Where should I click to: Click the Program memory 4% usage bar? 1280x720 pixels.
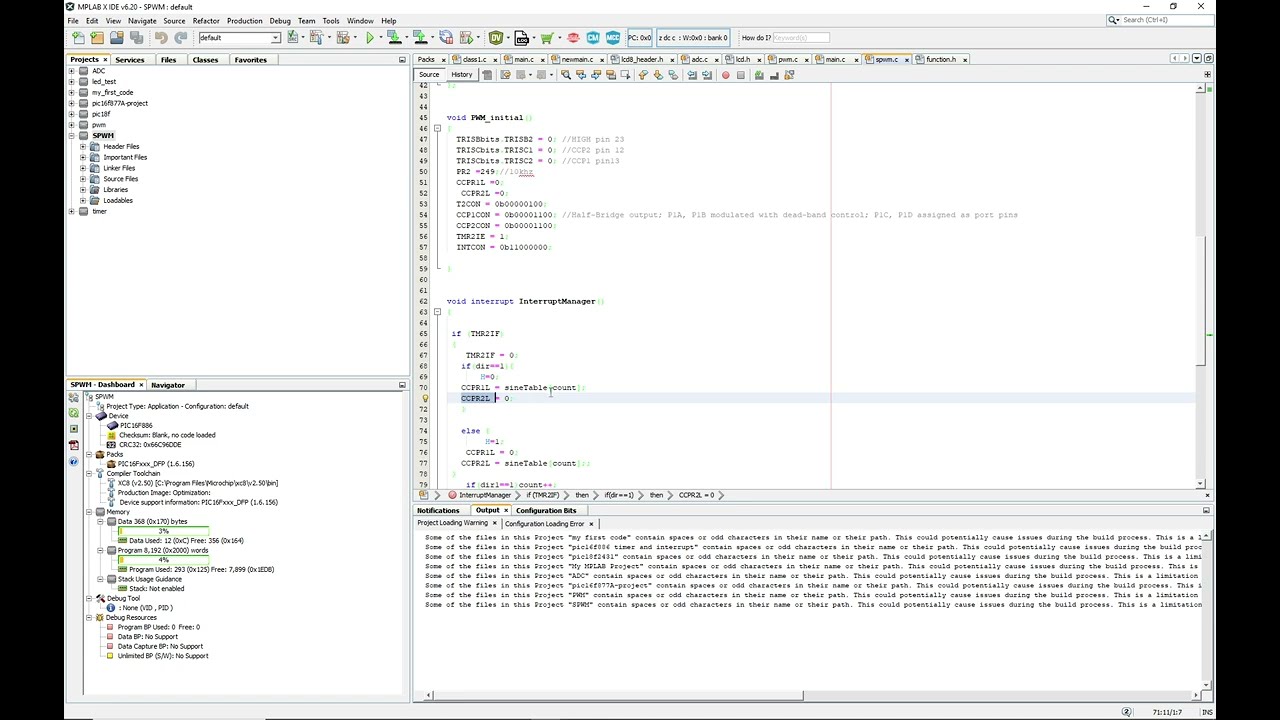[x=163, y=560]
